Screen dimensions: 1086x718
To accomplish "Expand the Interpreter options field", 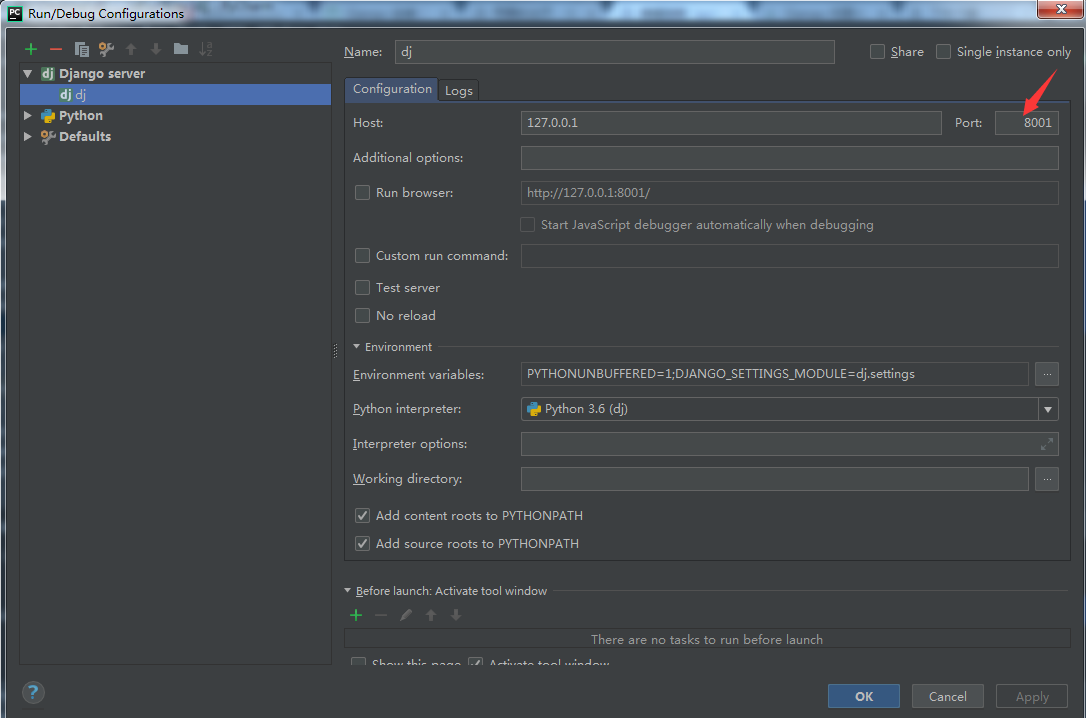I will (1047, 444).
